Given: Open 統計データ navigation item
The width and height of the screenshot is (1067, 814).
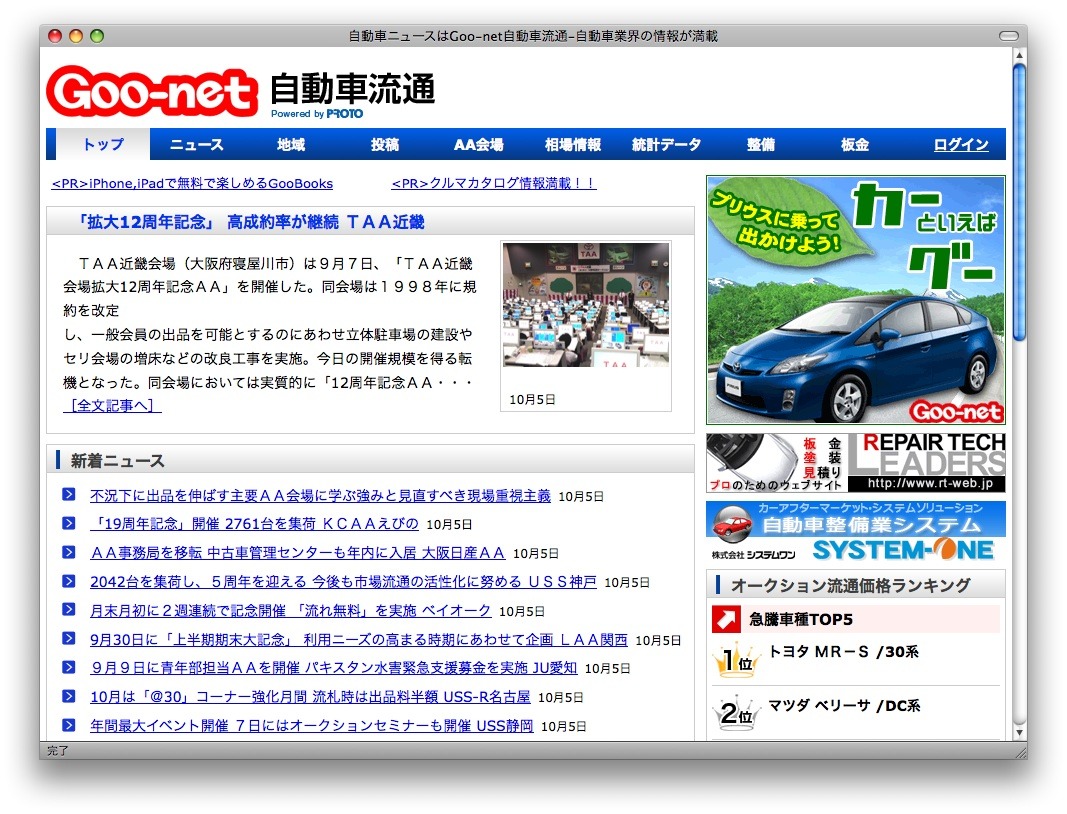Looking at the screenshot, I should [666, 144].
